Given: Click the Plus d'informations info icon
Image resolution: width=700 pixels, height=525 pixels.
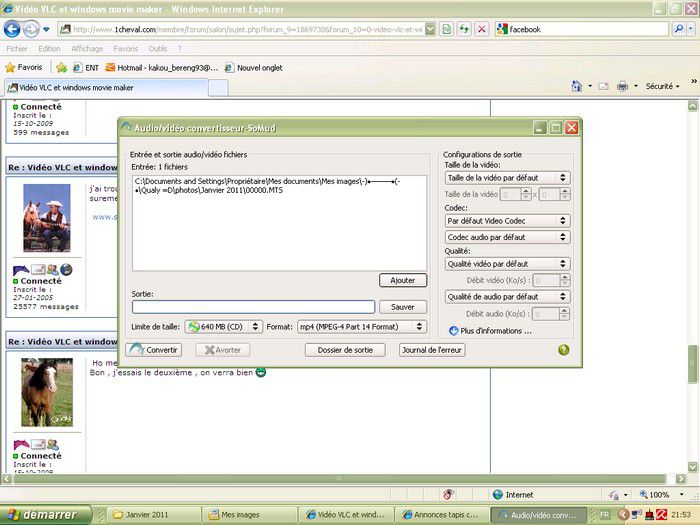Looking at the screenshot, I should pos(454,330).
